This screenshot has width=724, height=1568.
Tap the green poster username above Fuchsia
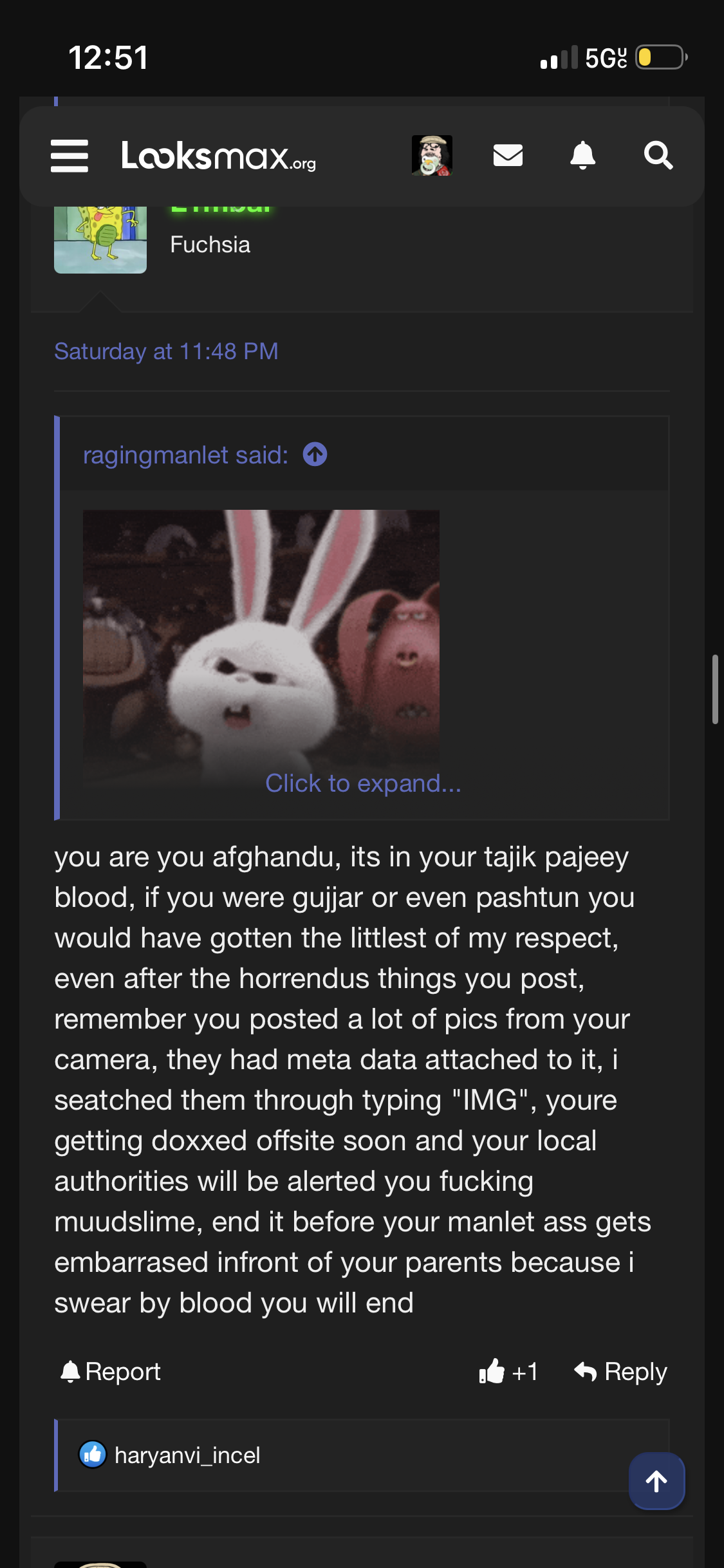coord(220,210)
